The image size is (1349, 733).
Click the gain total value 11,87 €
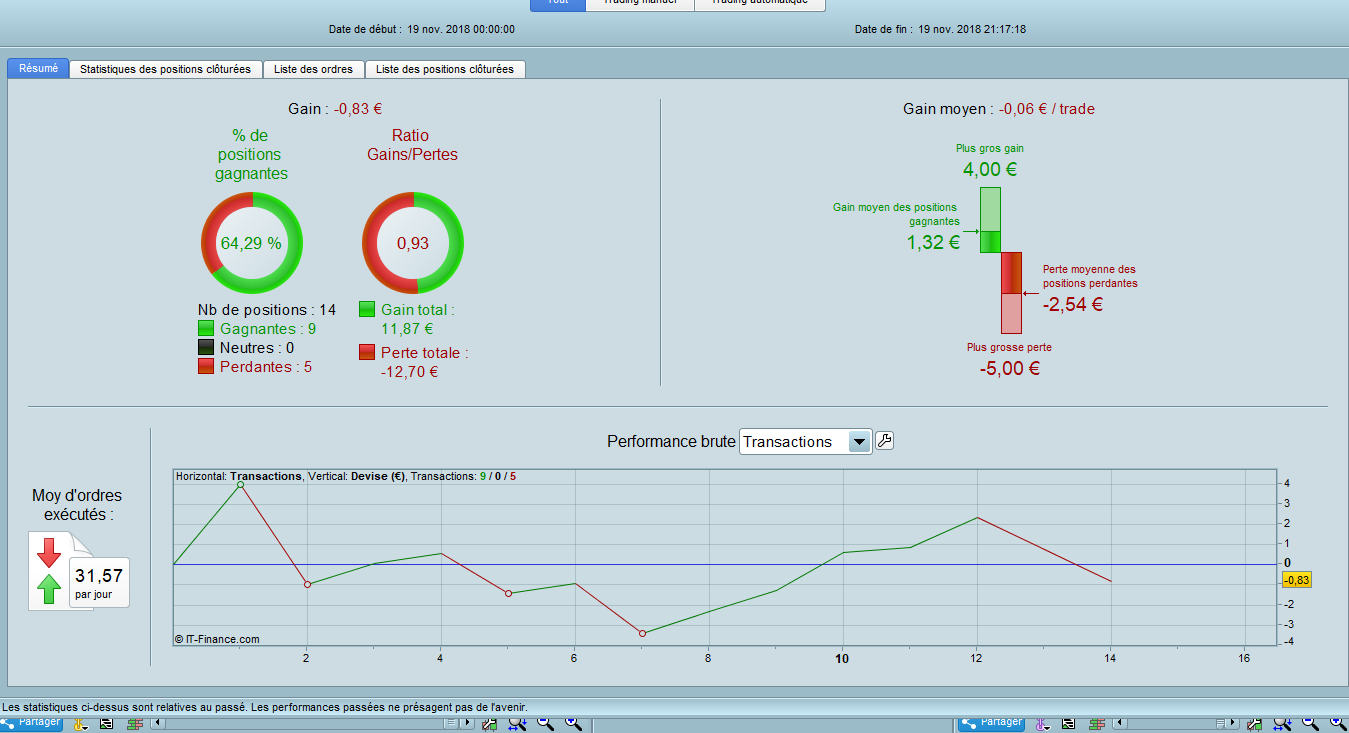click(x=407, y=328)
